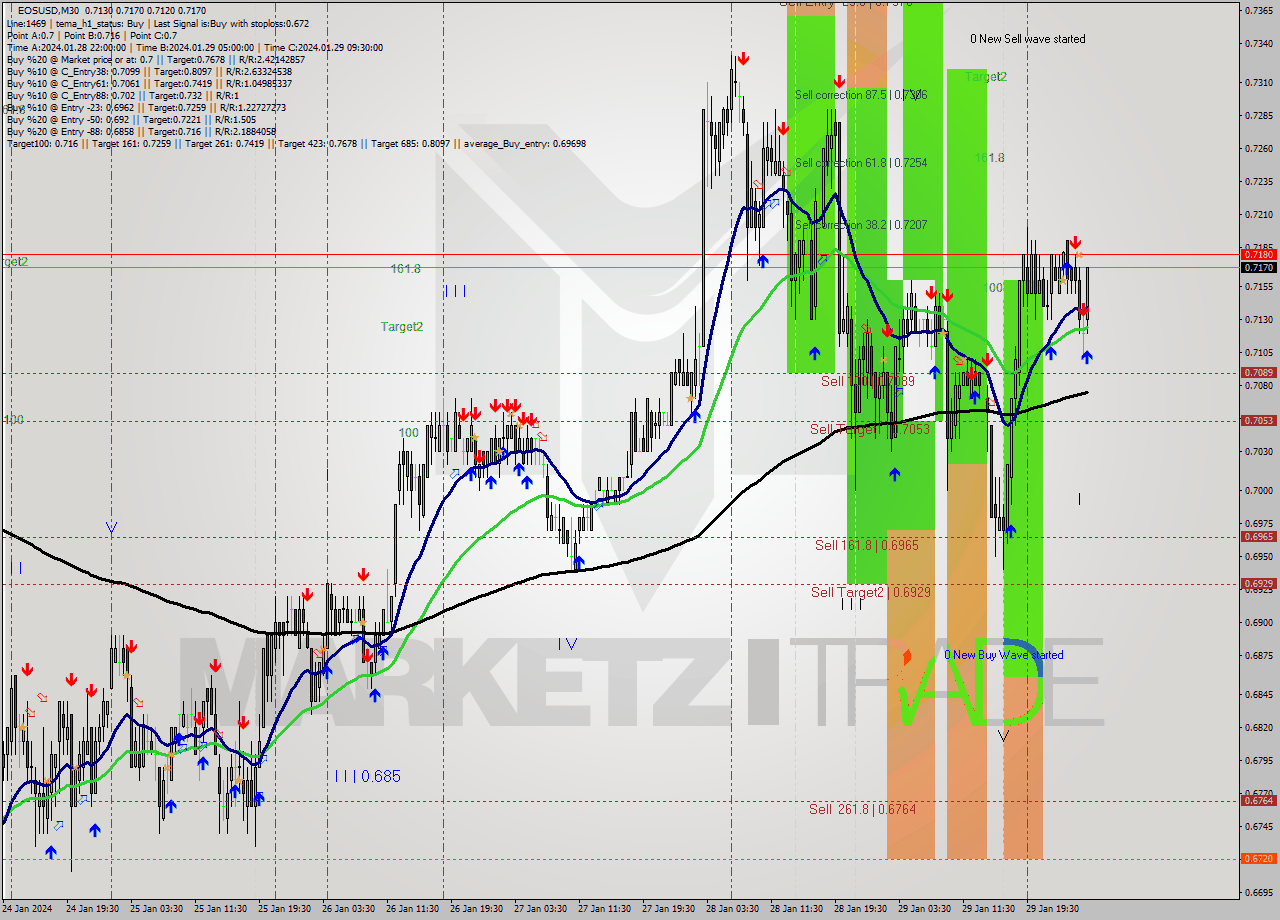
Task: Select the red 0.7089 price tag on axis
Action: (1258, 373)
